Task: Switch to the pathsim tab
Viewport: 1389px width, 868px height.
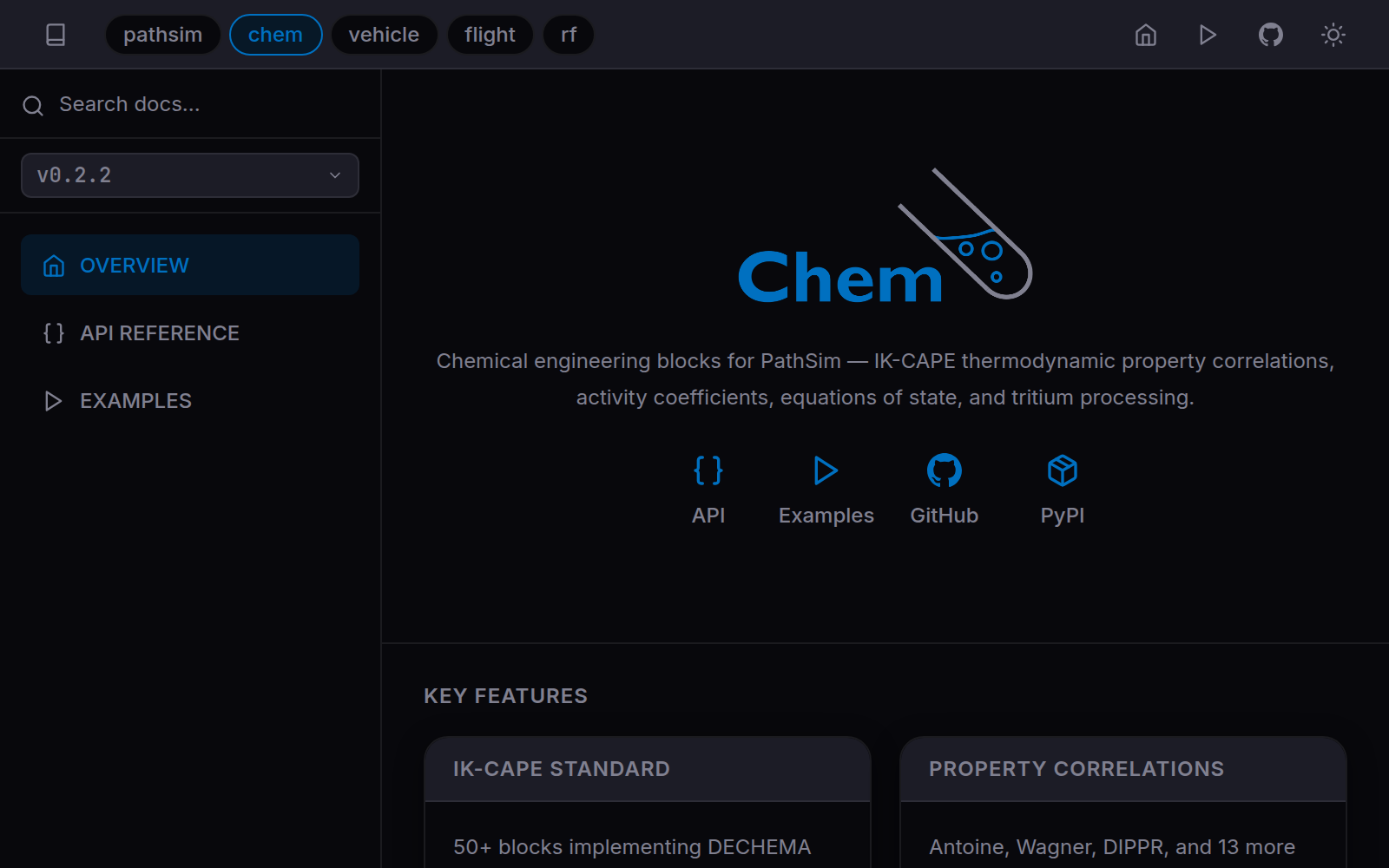Action: [162, 35]
